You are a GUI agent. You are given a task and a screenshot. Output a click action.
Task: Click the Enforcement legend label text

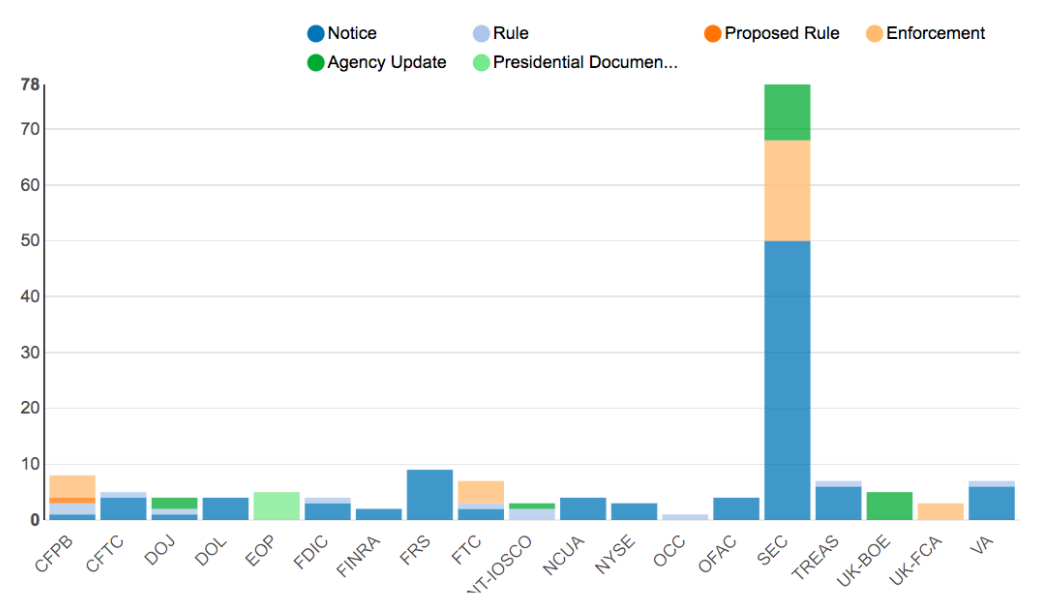tap(935, 34)
